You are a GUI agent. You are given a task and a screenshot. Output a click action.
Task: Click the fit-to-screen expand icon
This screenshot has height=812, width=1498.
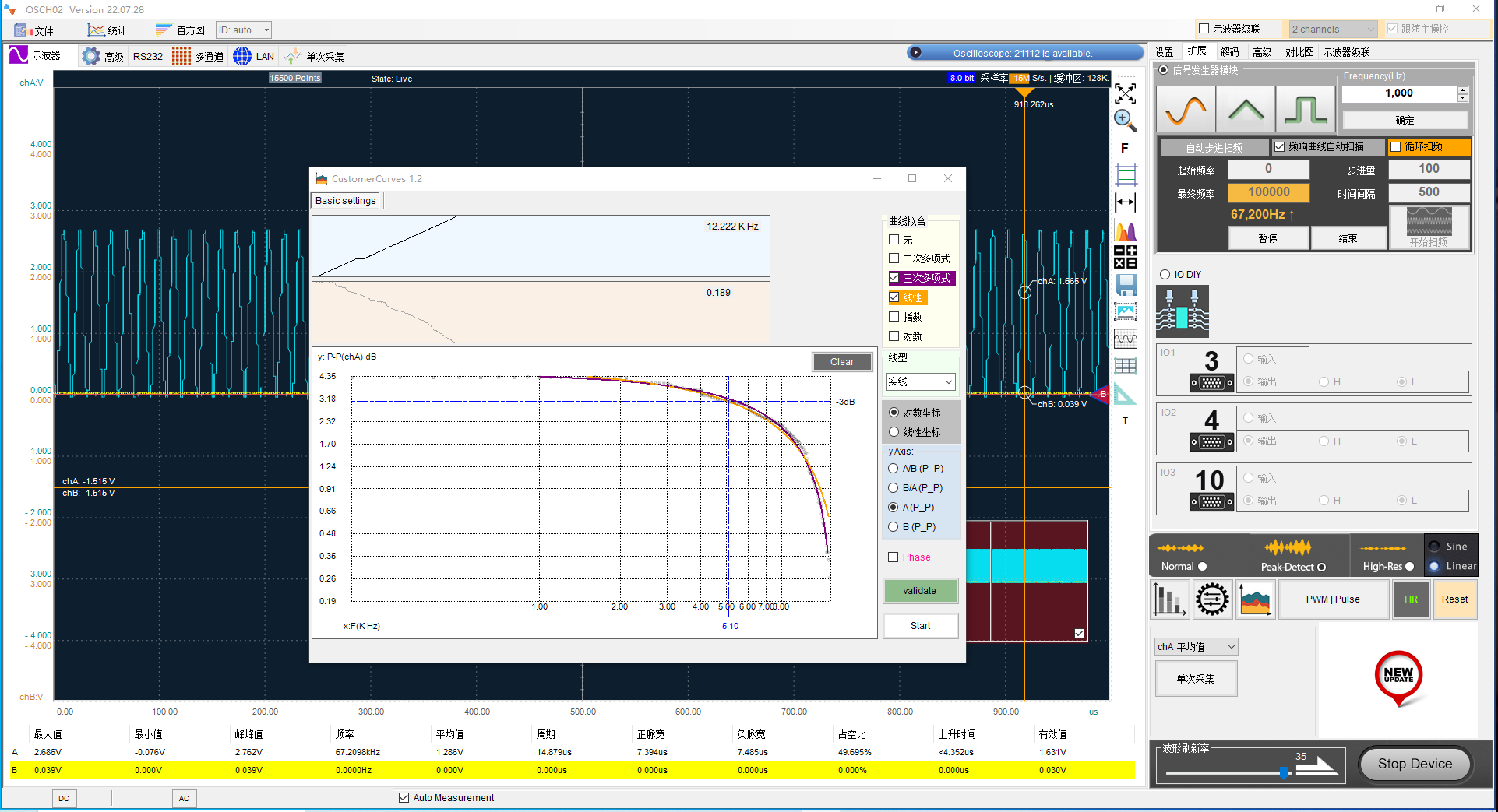click(x=1125, y=94)
